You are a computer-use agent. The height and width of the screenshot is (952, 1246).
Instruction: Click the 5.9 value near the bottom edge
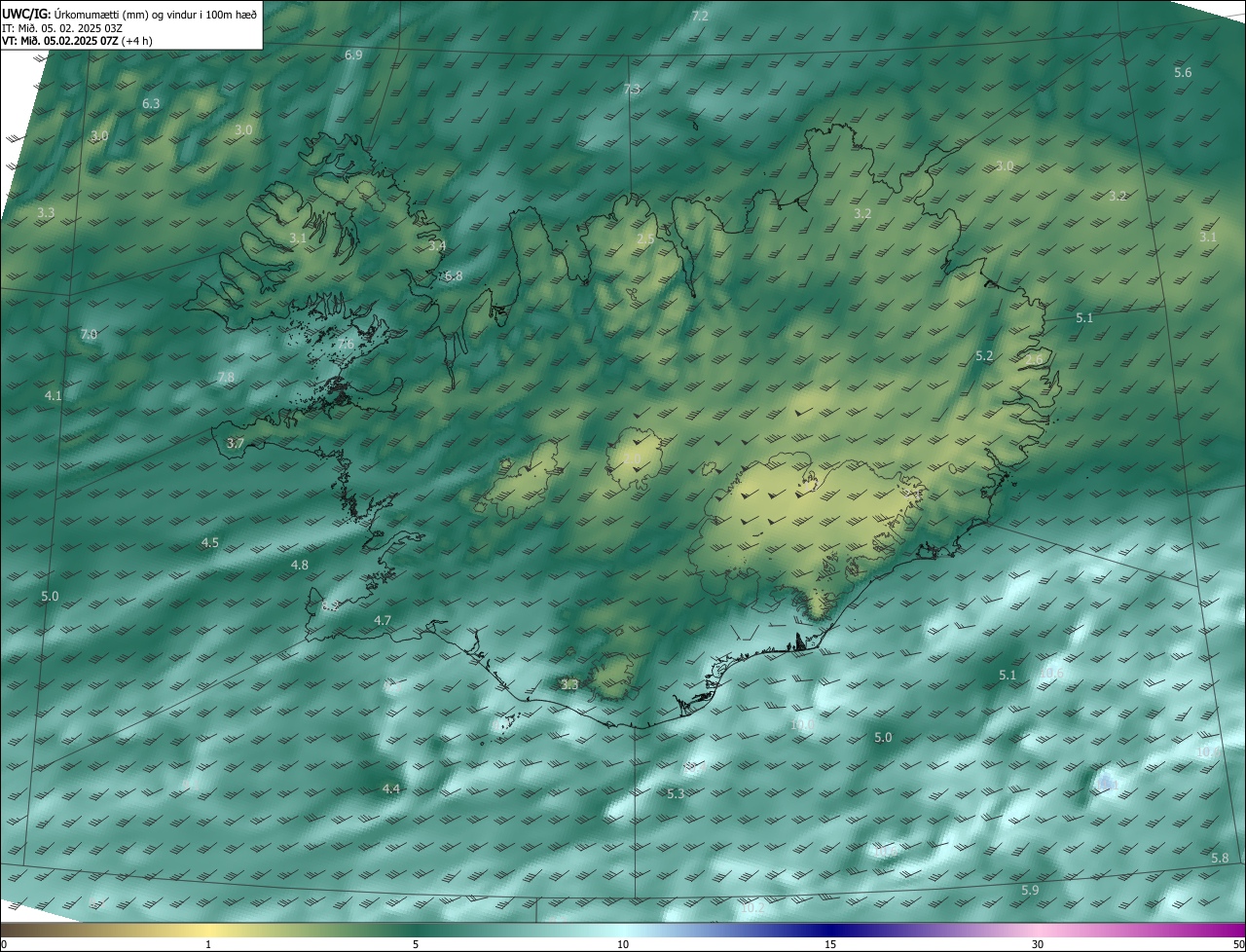(1030, 892)
